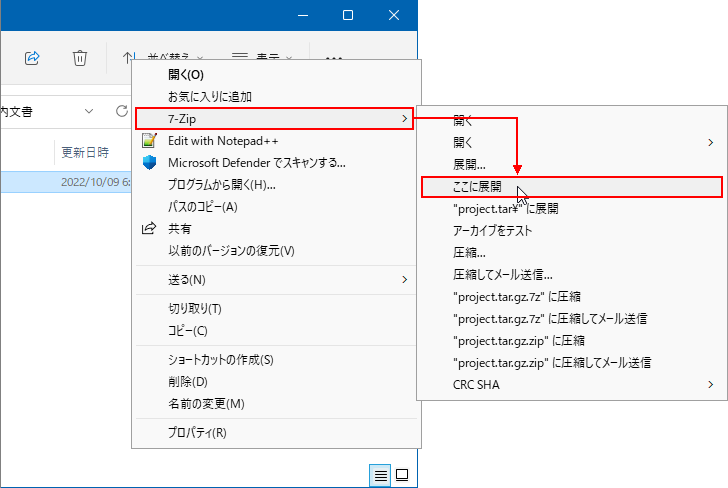
Task: Expand the second 開く submenu arrow in 7-Zip
Action: coord(710,143)
